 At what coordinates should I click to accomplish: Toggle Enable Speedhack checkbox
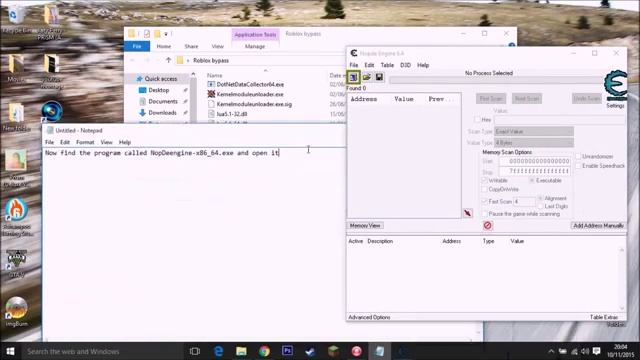[x=578, y=166]
